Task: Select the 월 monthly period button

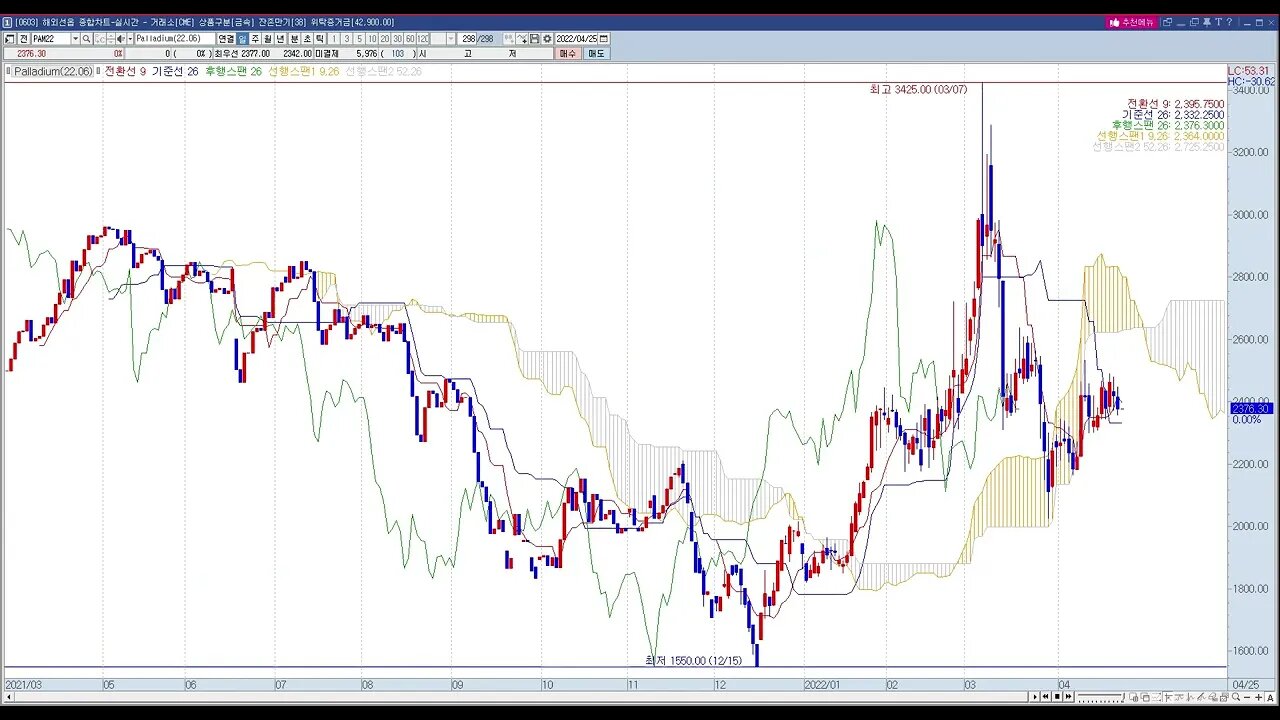Action: (x=268, y=39)
